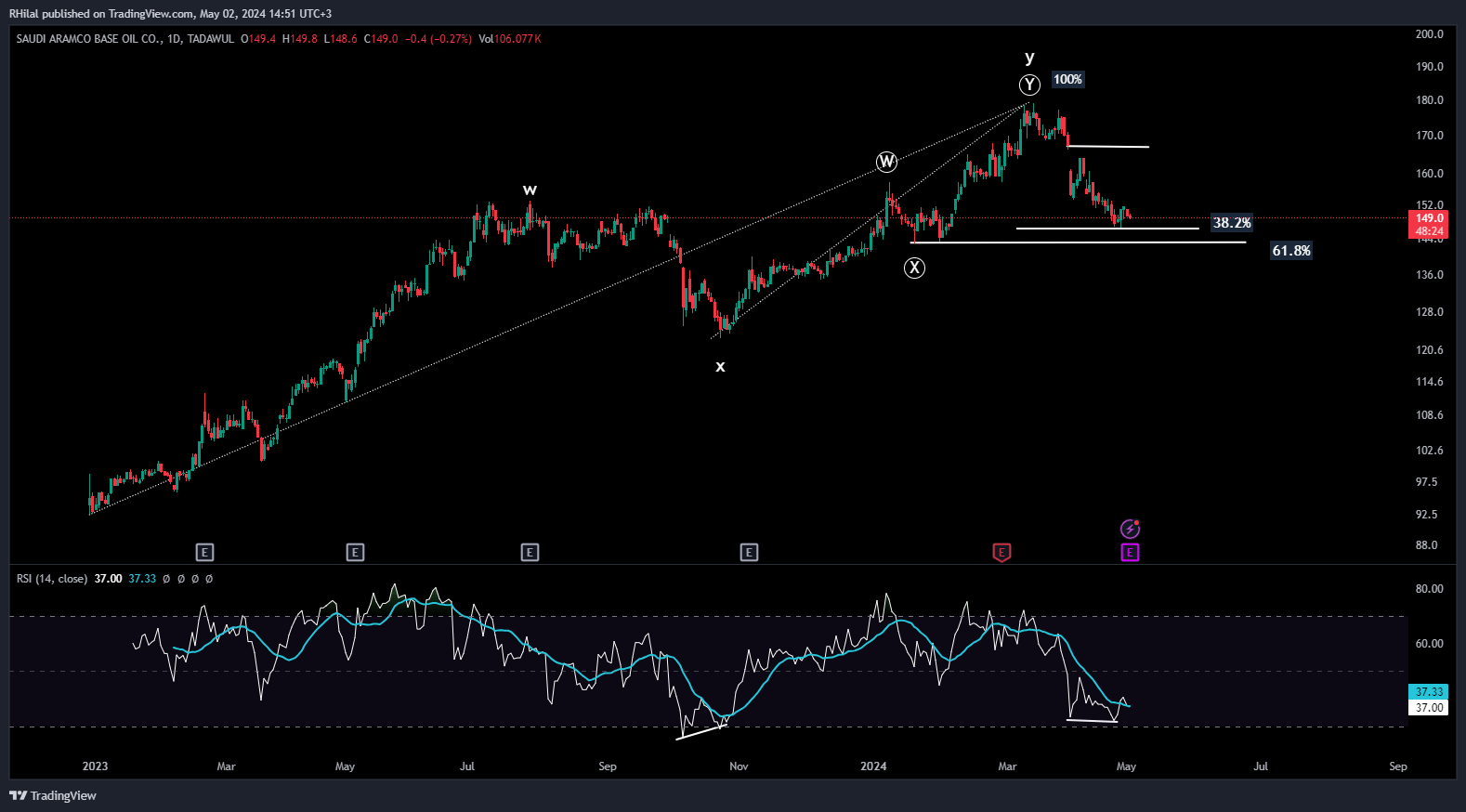Select the 61.8% retracement label

click(1291, 251)
